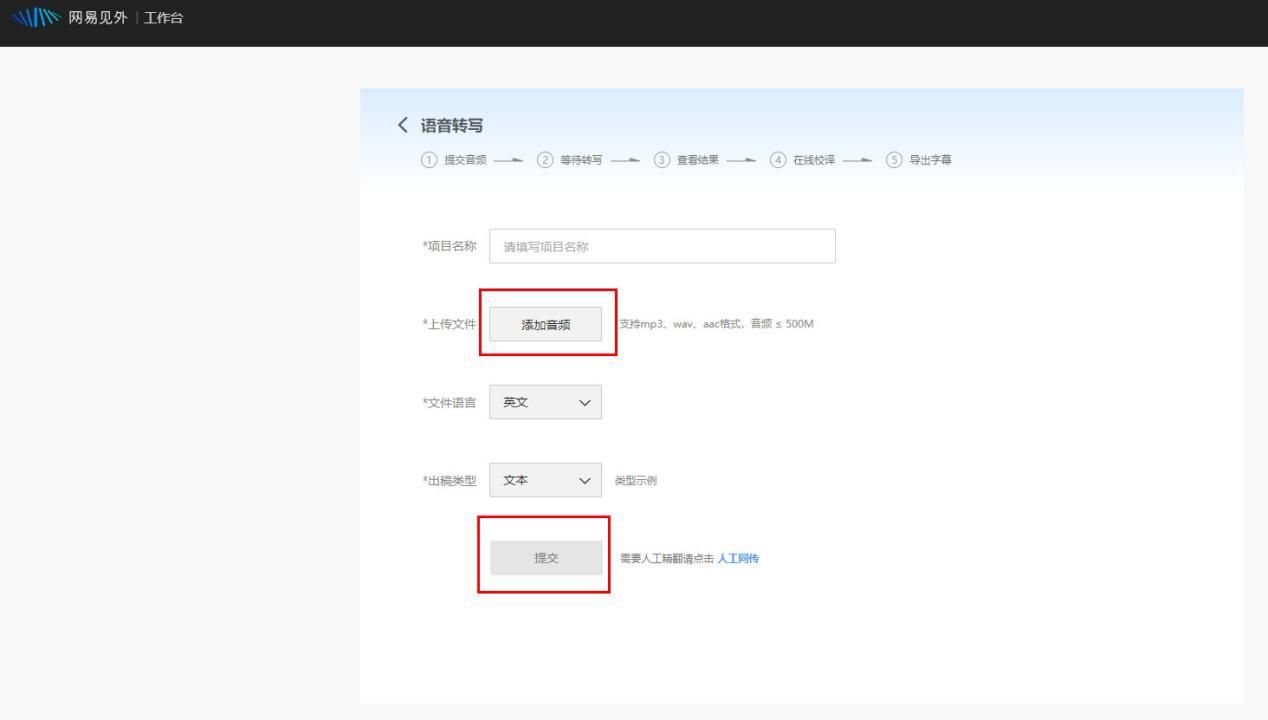Select step 2 等待转写
The width and height of the screenshot is (1268, 720).
570,160
